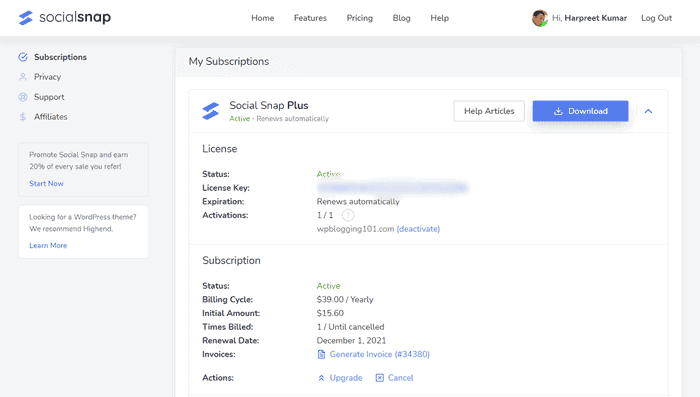Click the Upgrade double-chevron icon
This screenshot has height=397, width=700.
pyautogui.click(x=321, y=378)
